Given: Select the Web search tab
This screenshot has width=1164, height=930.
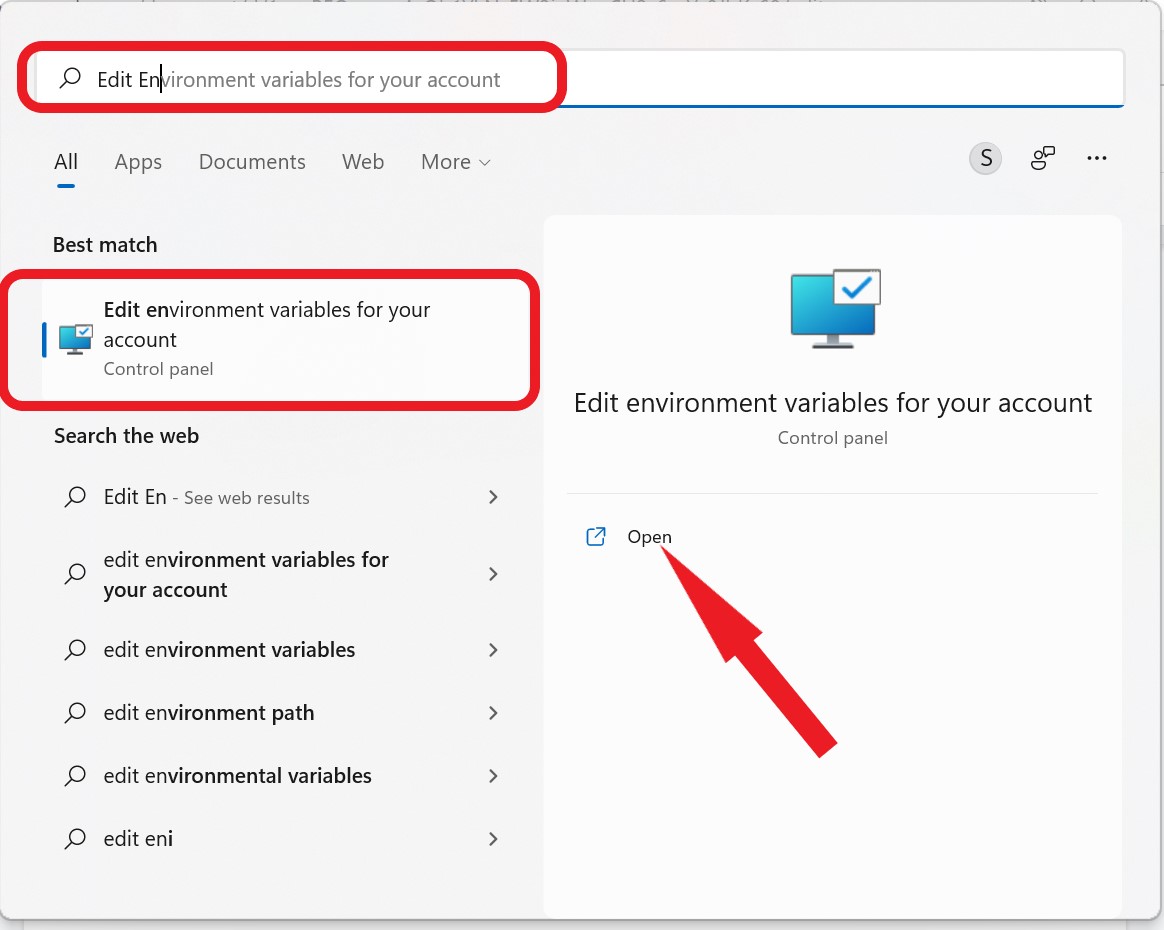Looking at the screenshot, I should pyautogui.click(x=363, y=162).
